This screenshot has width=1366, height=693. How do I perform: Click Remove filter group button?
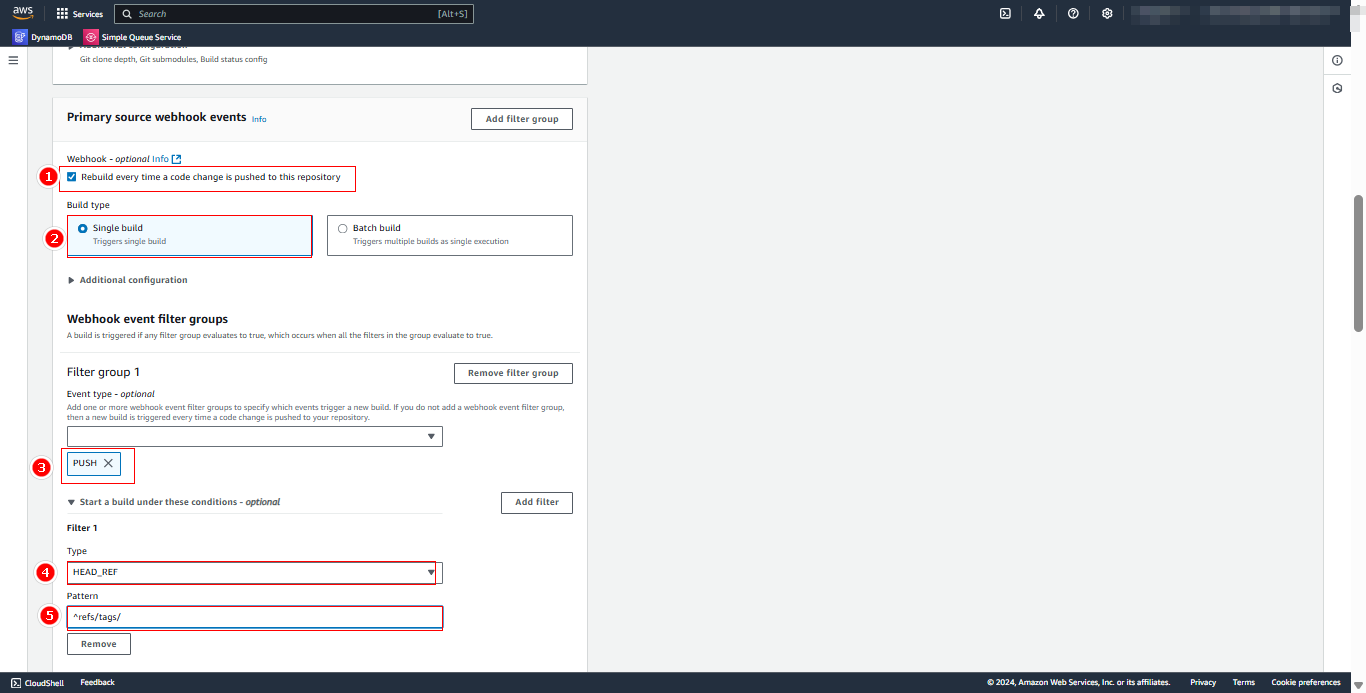[513, 373]
